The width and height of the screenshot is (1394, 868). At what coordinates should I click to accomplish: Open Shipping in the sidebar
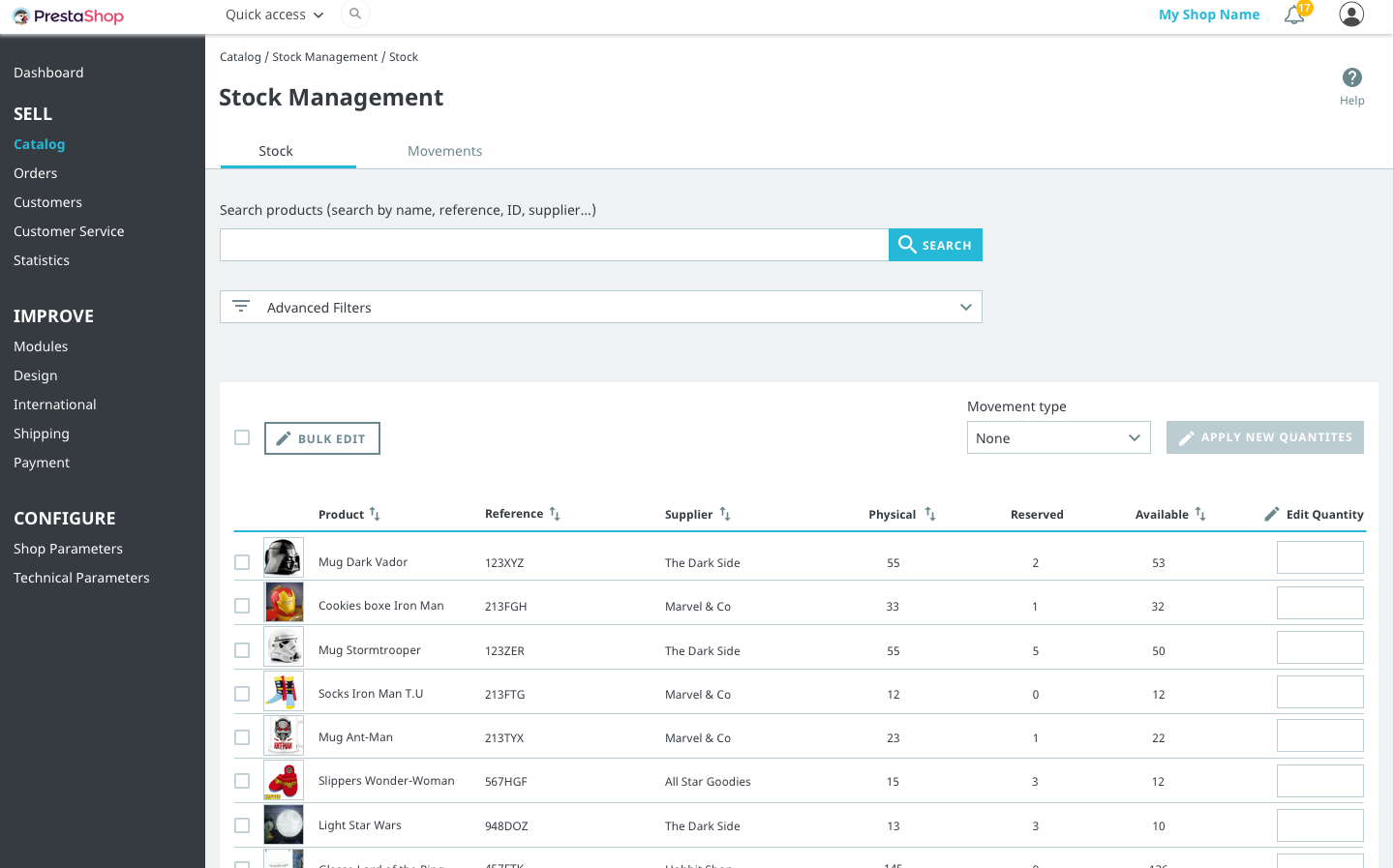[42, 434]
